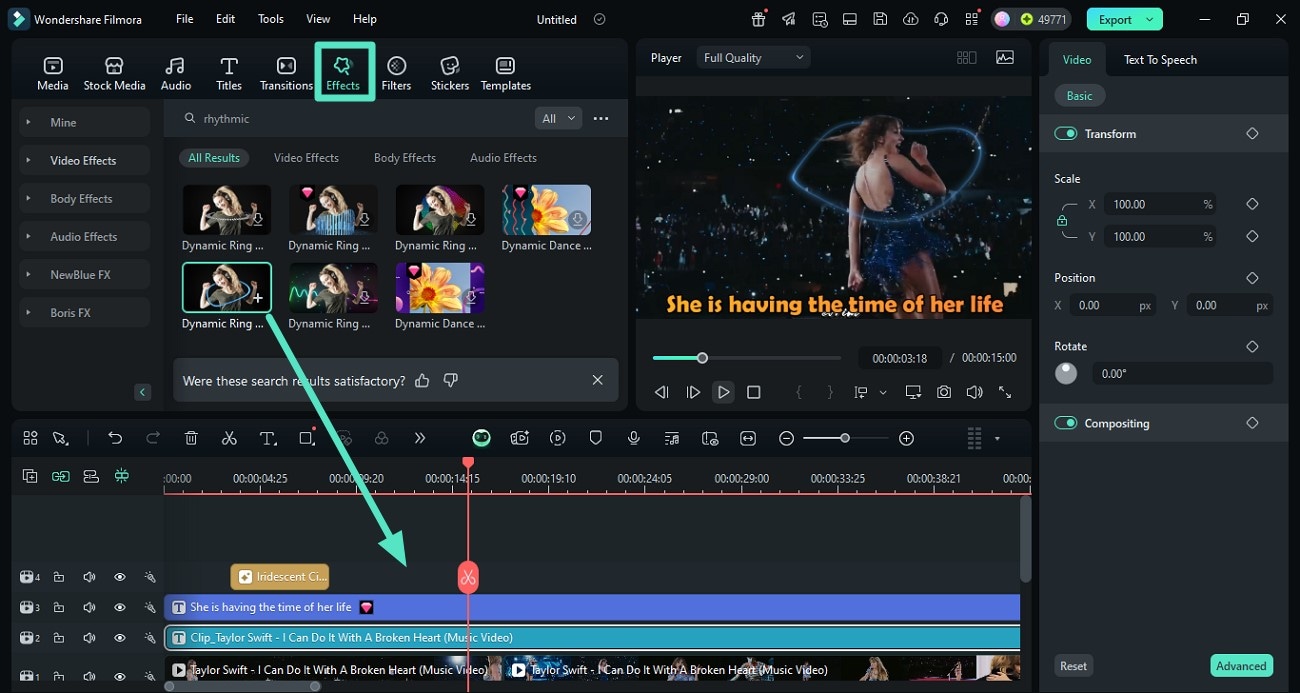
Task: Open the Export dropdown arrow
Action: pos(1150,19)
